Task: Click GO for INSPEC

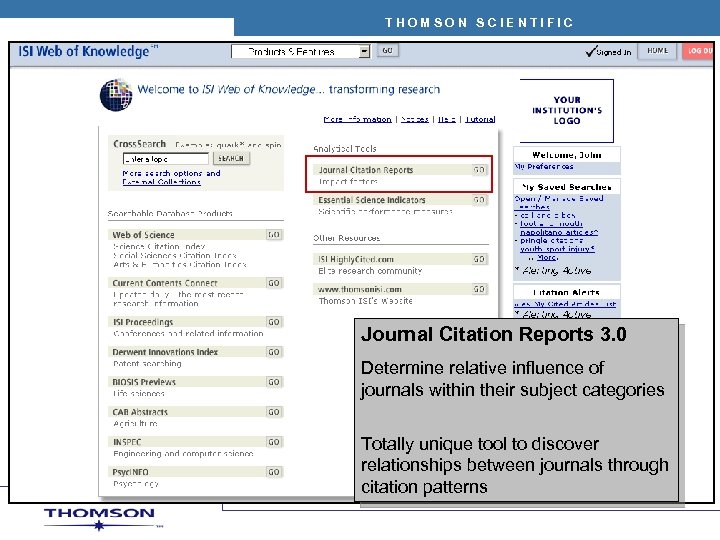Action: click(x=274, y=442)
